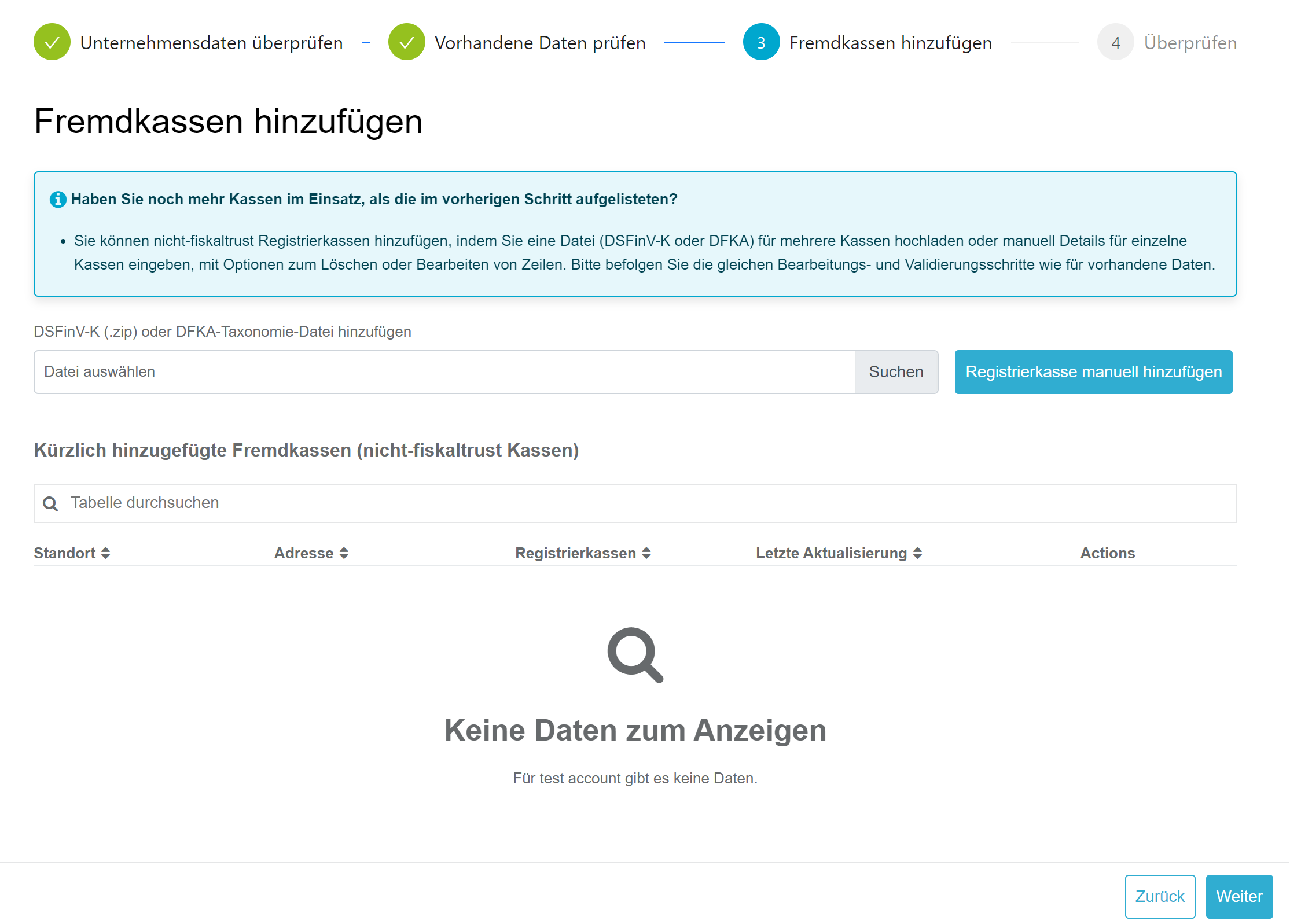
Task: Click the step 3 circle icon
Action: (761, 42)
